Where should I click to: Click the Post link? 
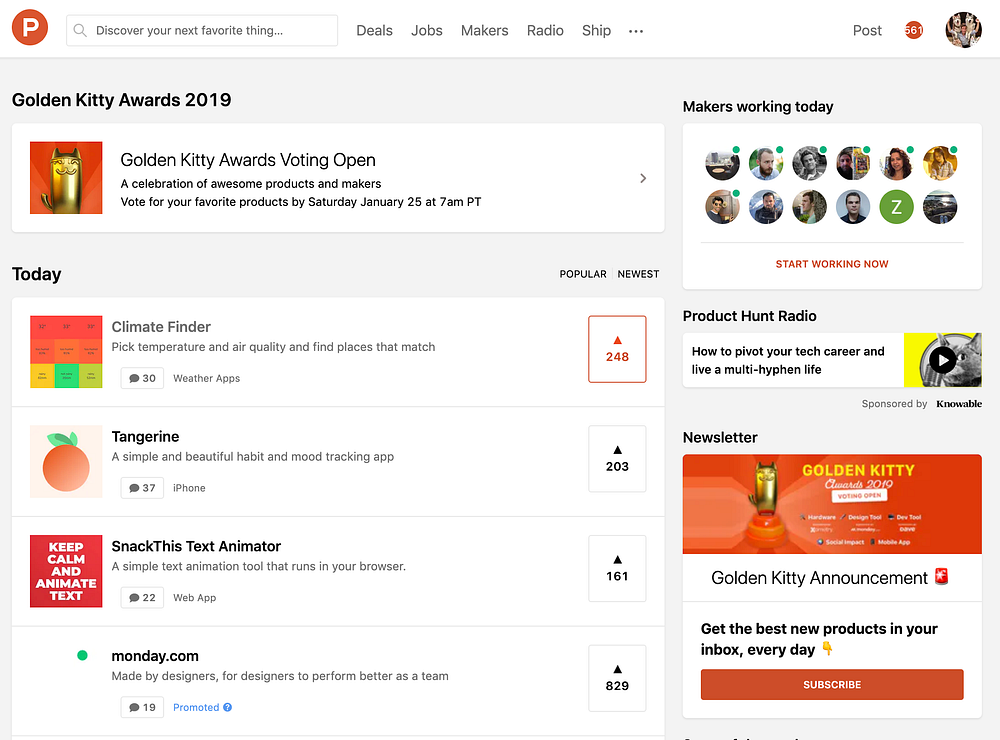tap(867, 31)
